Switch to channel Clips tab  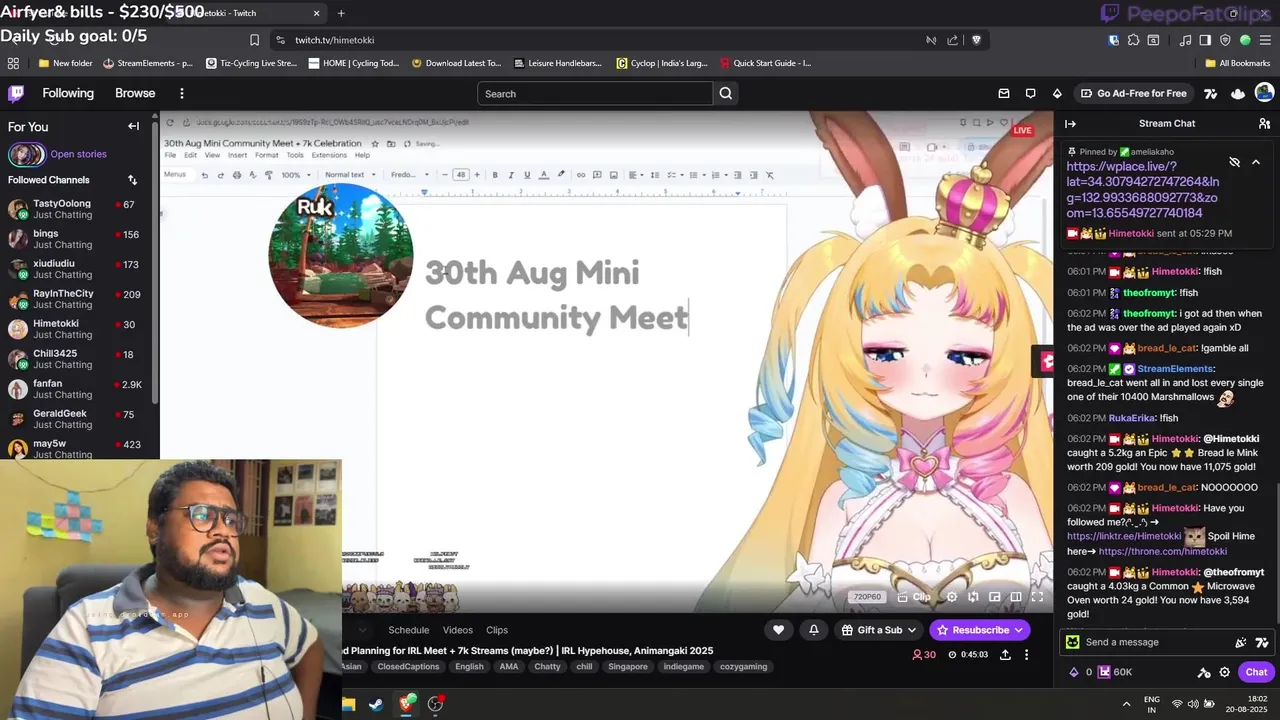click(x=497, y=630)
